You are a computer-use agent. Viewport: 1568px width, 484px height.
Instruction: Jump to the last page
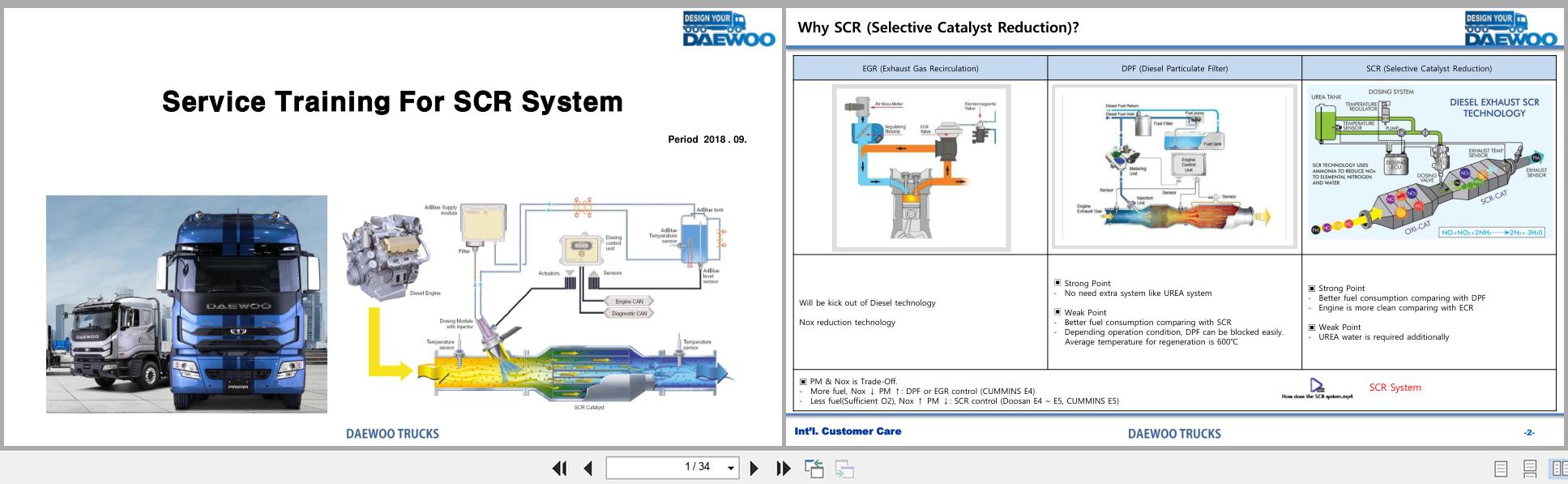tap(783, 469)
